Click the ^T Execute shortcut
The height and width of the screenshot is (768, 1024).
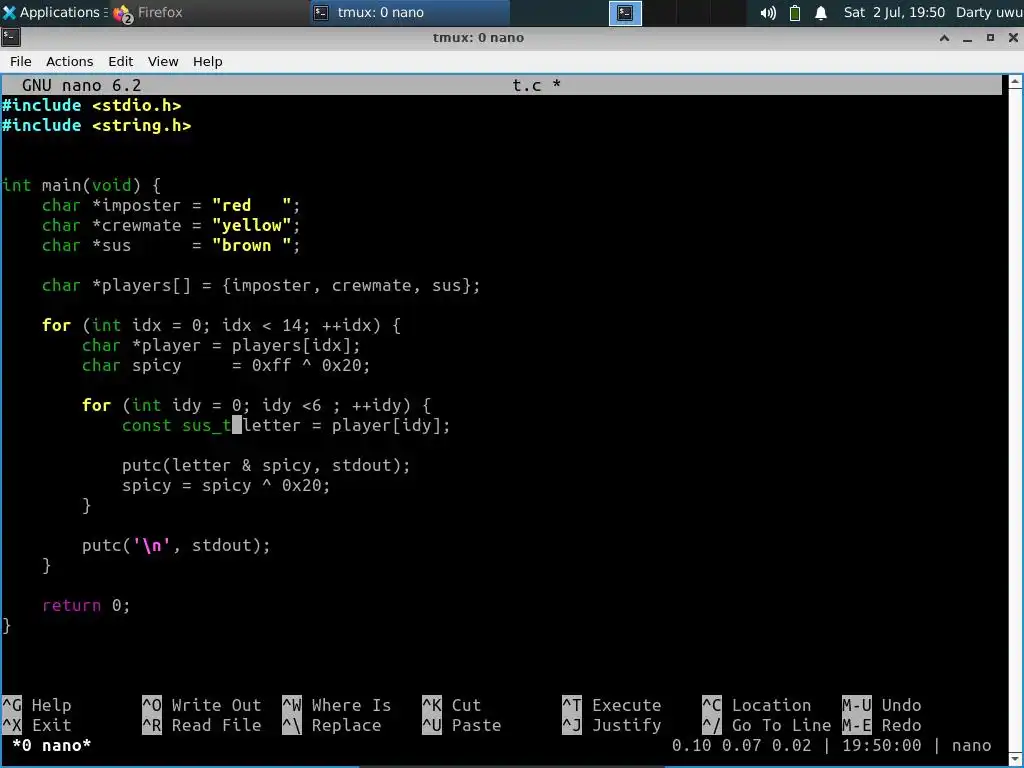click(x=612, y=705)
